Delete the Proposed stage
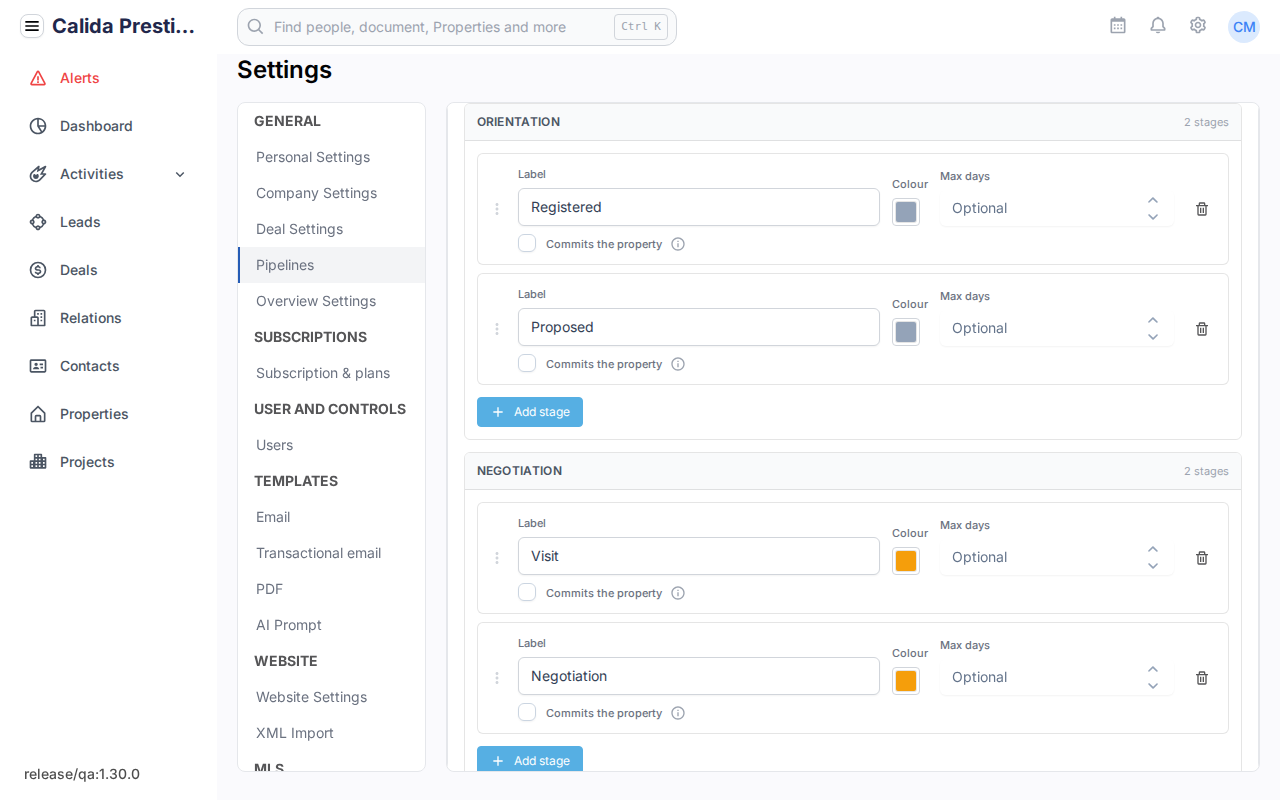The width and height of the screenshot is (1280, 800). tap(1202, 329)
